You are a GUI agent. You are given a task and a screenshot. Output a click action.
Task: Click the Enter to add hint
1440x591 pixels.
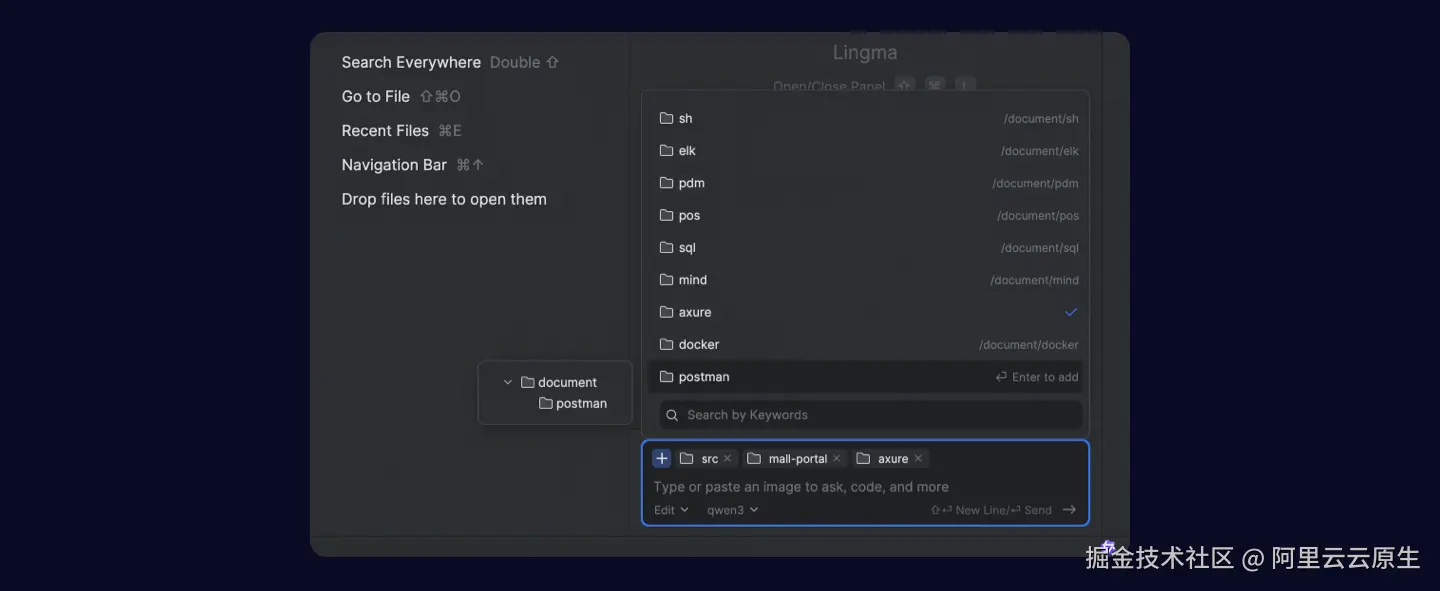(x=1037, y=377)
